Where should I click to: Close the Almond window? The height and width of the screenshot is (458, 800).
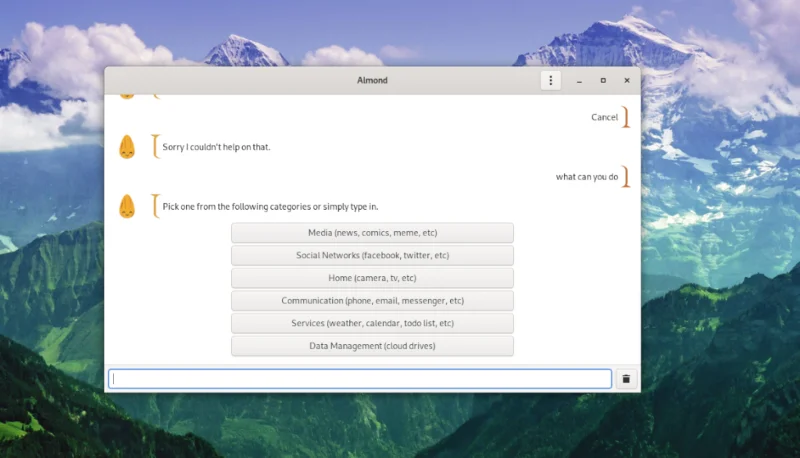pos(627,81)
